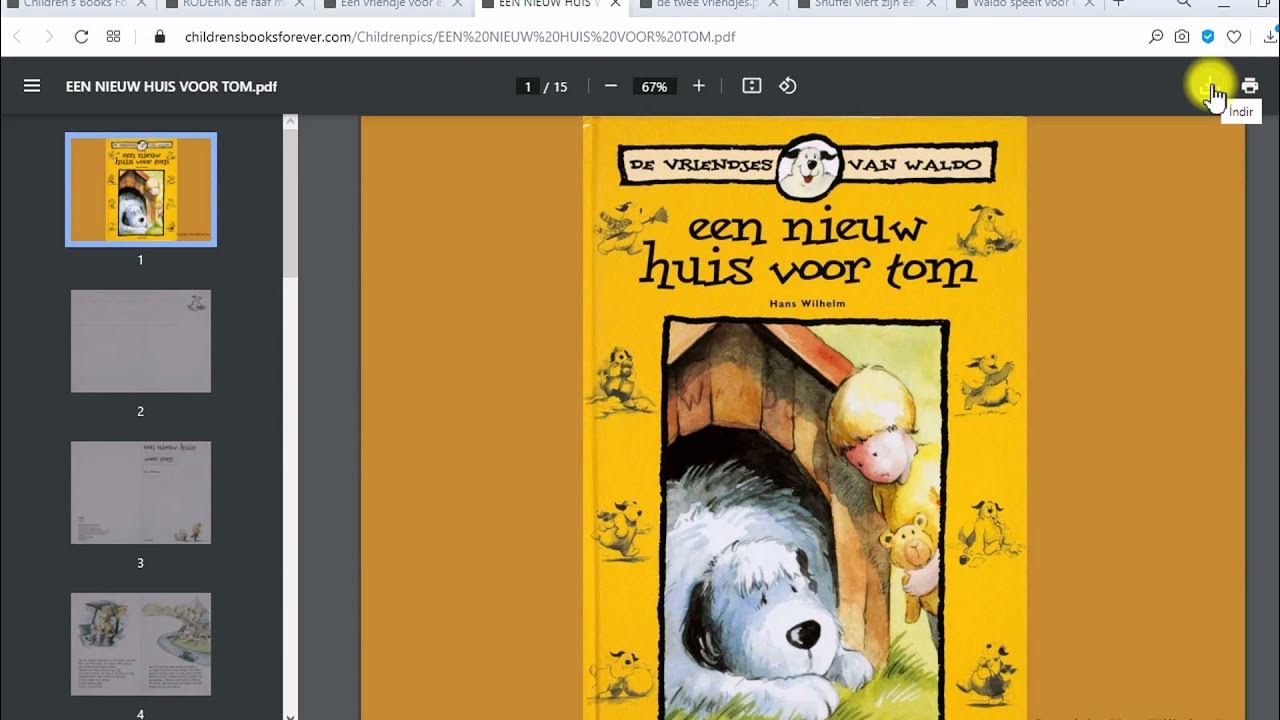1280x720 pixels.
Task: Click the 'EEN NIEUW HUIS VOOR TOM.pdf' title
Action: coord(171,87)
